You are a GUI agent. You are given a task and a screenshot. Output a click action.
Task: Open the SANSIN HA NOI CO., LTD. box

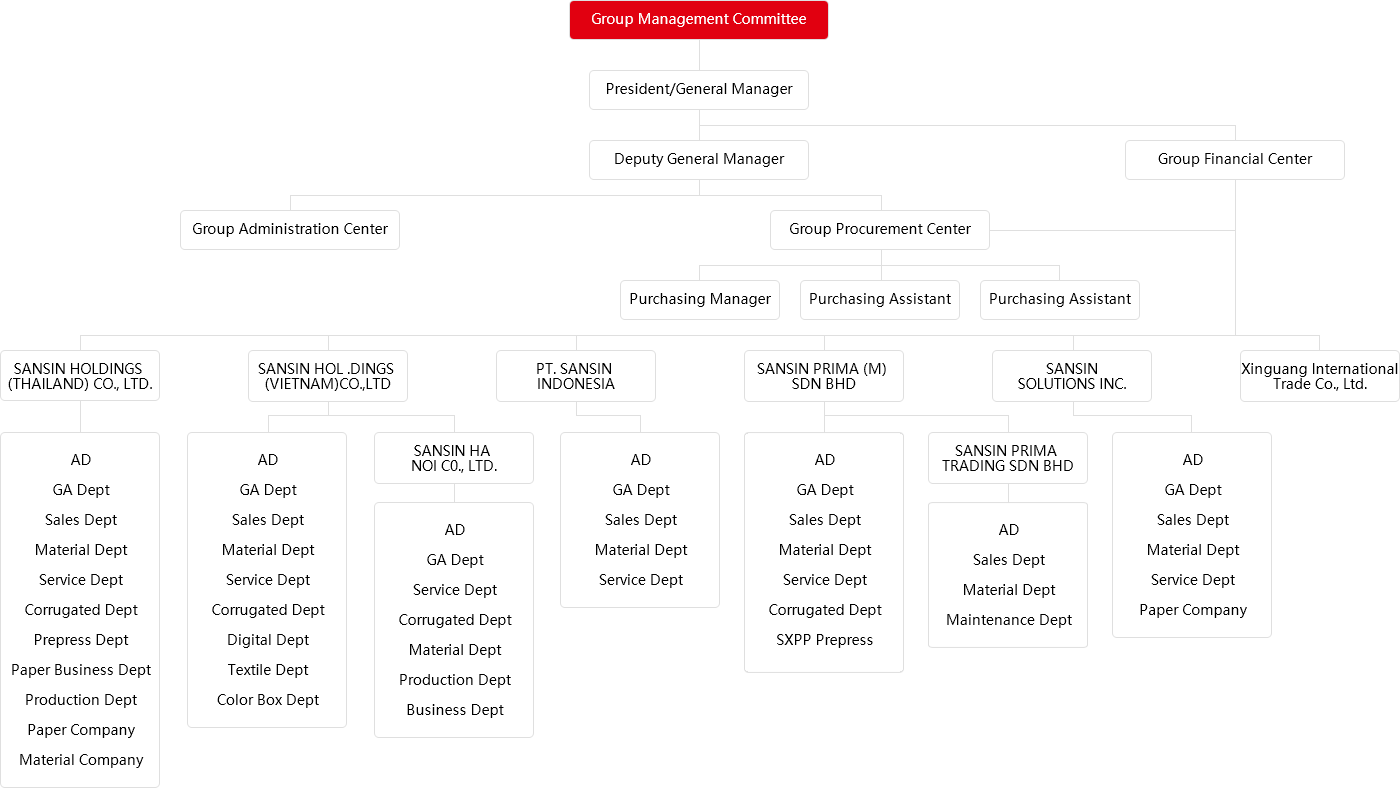454,458
